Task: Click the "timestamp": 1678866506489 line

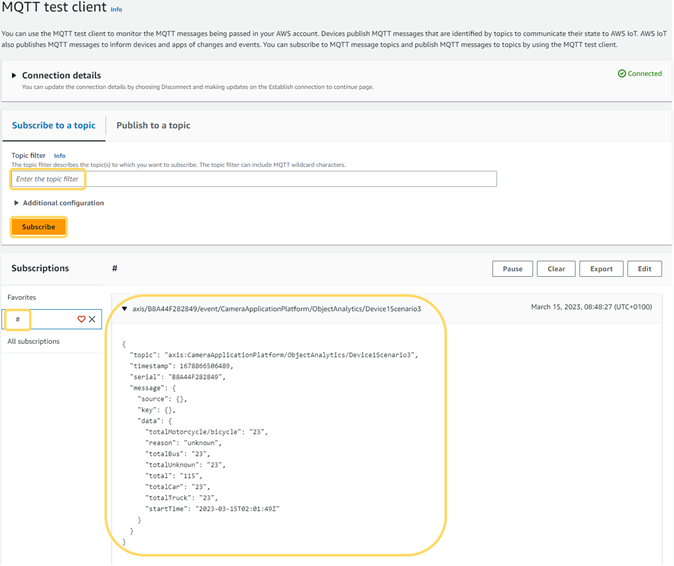Action: pyautogui.click(x=181, y=366)
